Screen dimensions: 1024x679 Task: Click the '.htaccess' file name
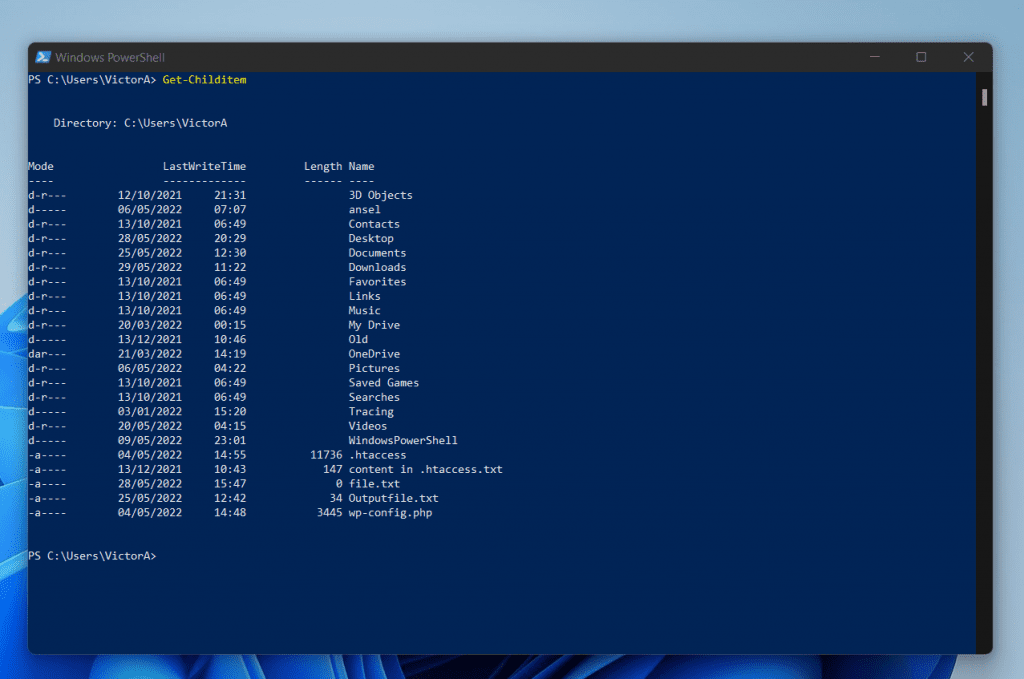[x=377, y=455]
